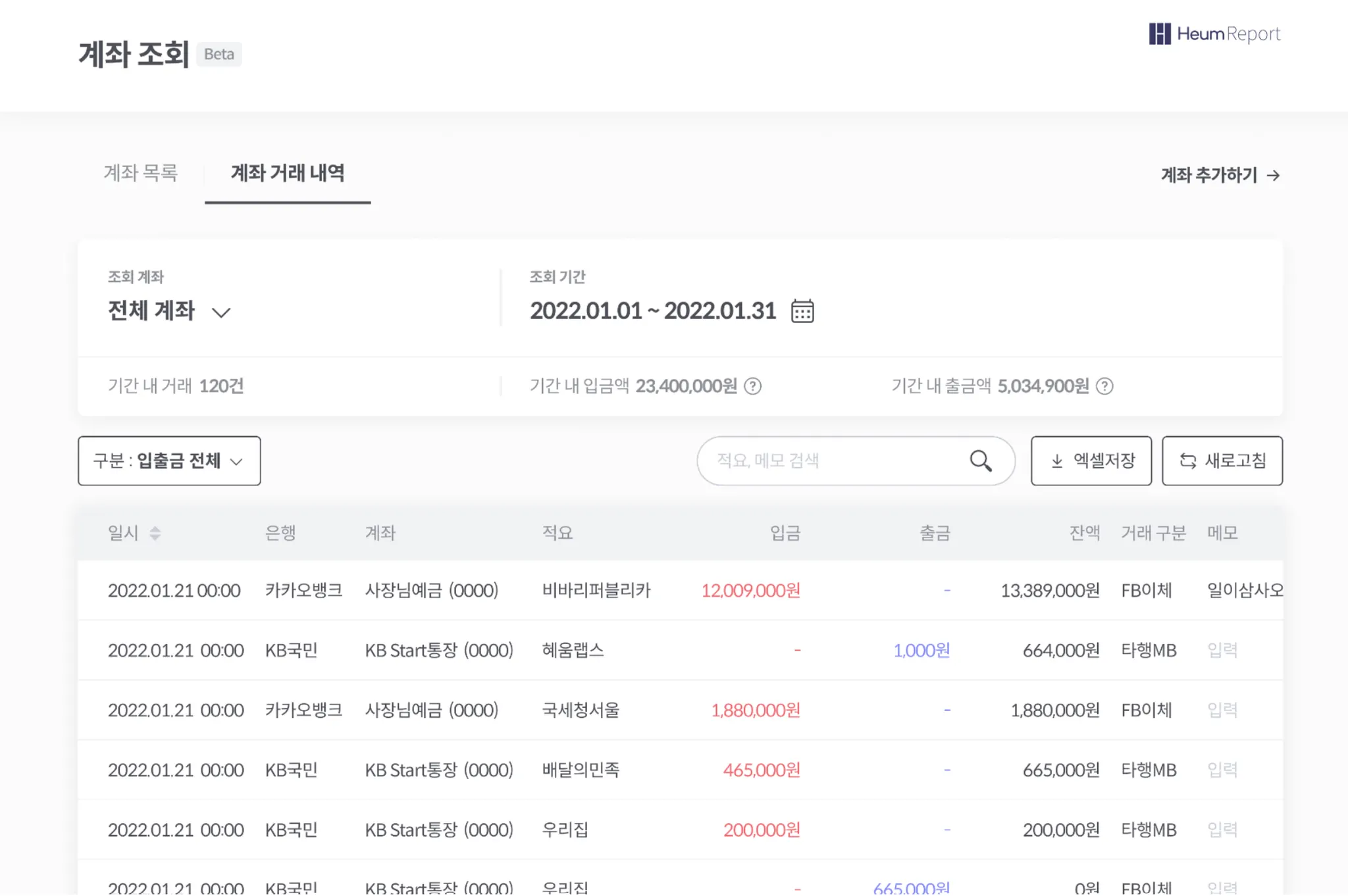The height and width of the screenshot is (896, 1348).
Task: Click help icon beside 출금액 total
Action: (1104, 386)
